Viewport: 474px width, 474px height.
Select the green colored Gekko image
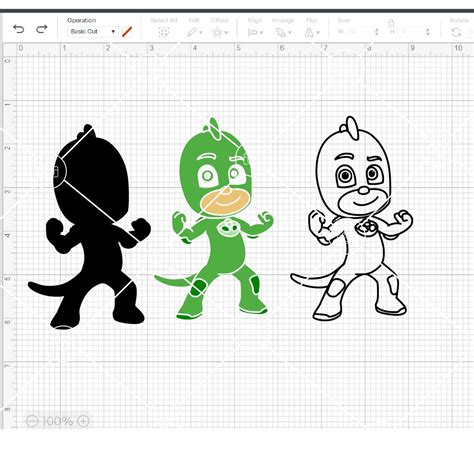(x=214, y=219)
